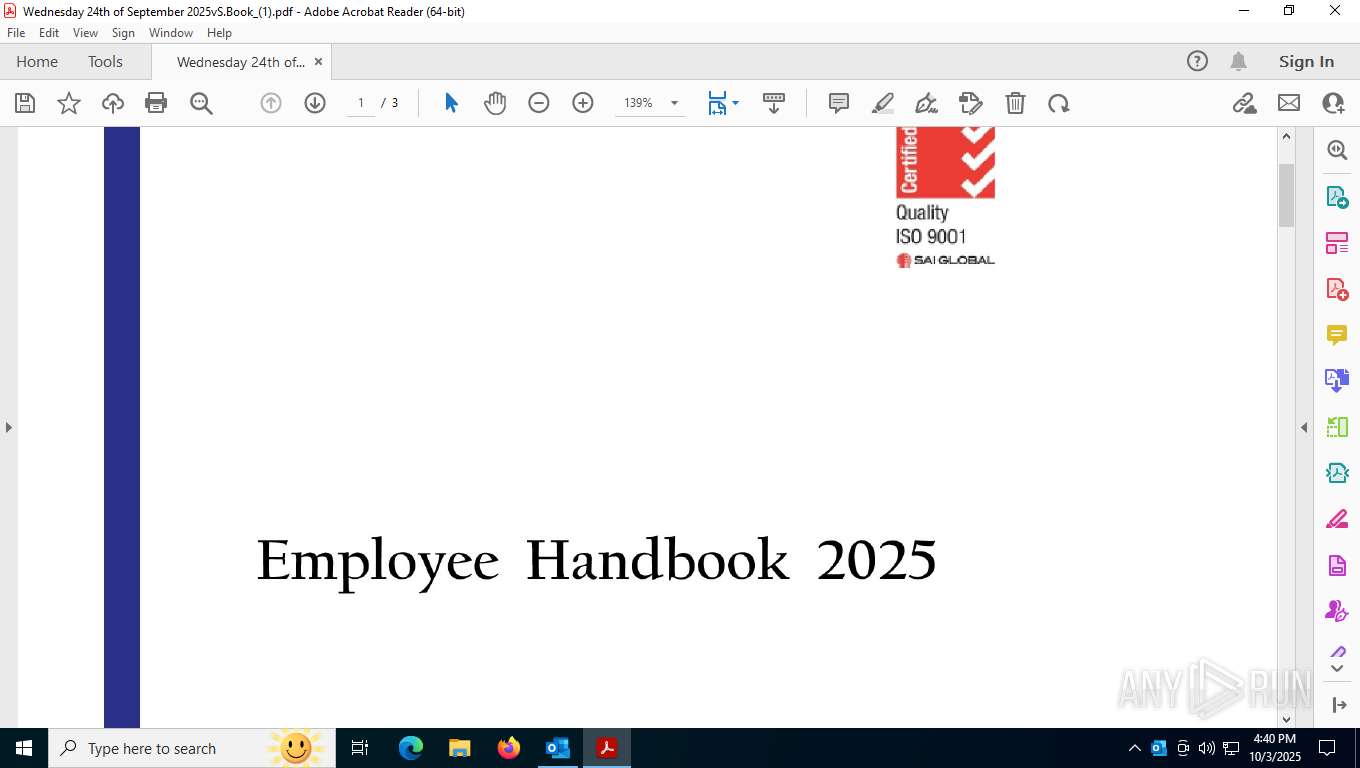Activate the selection arrow tool
Image resolution: width=1360 pixels, height=768 pixels.
click(x=451, y=103)
